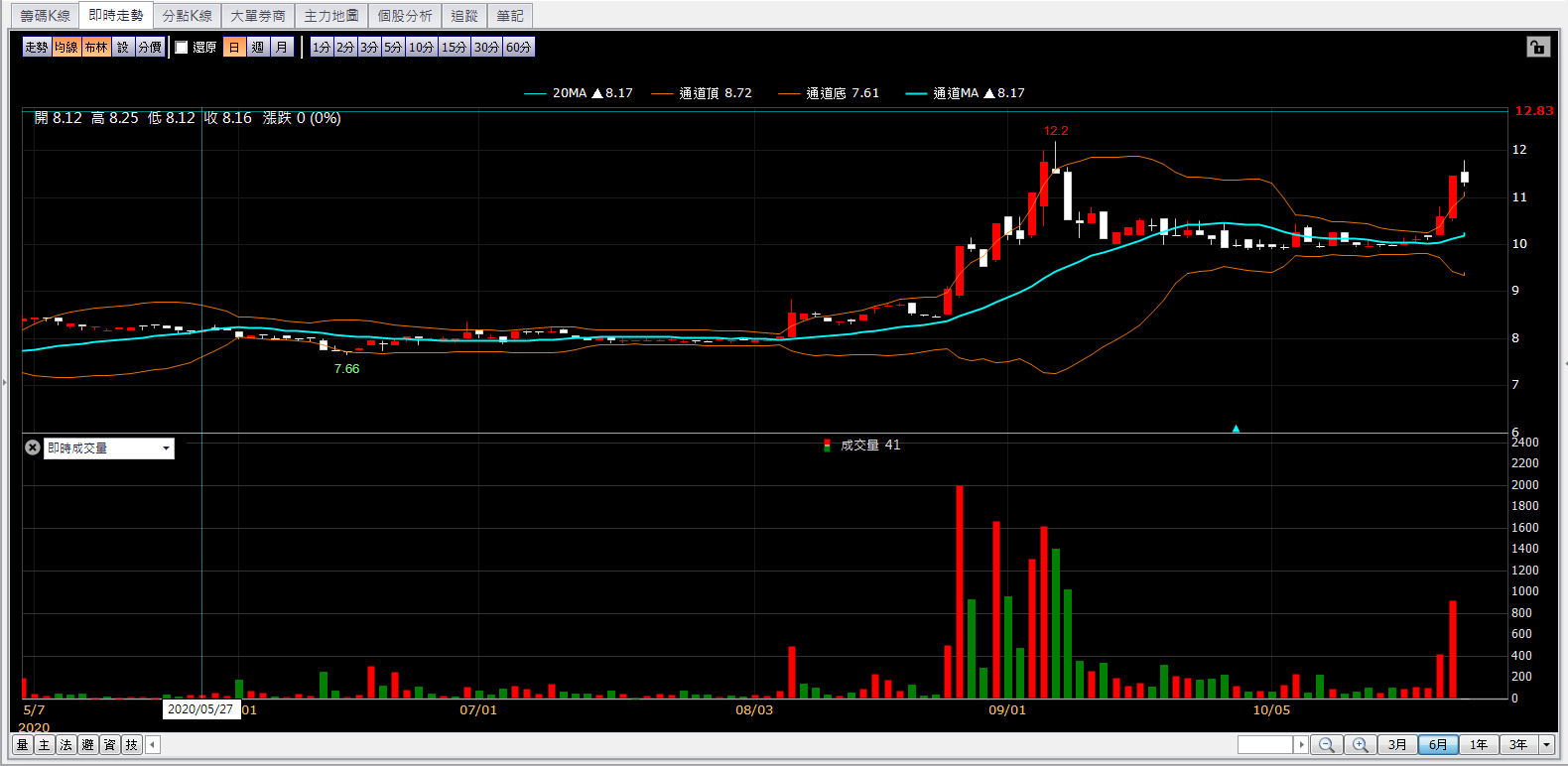Image resolution: width=1568 pixels, height=766 pixels.
Task: Click the 12.2 high price label
Action: pos(1056,131)
